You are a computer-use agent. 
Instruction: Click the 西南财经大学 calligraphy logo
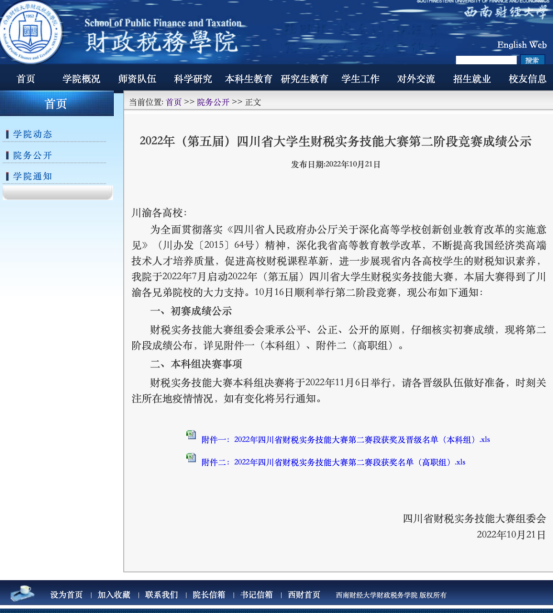pos(506,11)
